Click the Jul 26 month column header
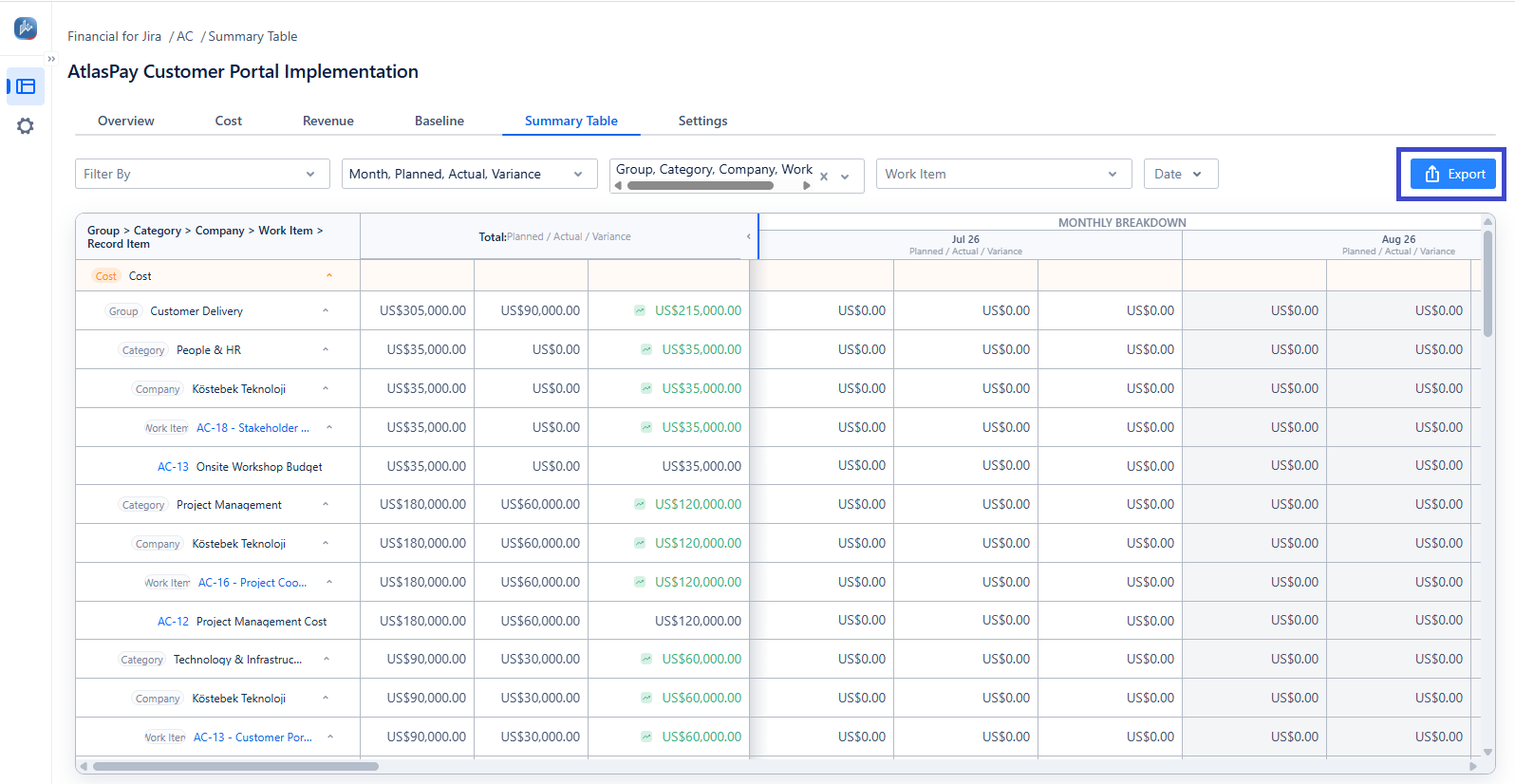The image size is (1515, 784). 966,245
